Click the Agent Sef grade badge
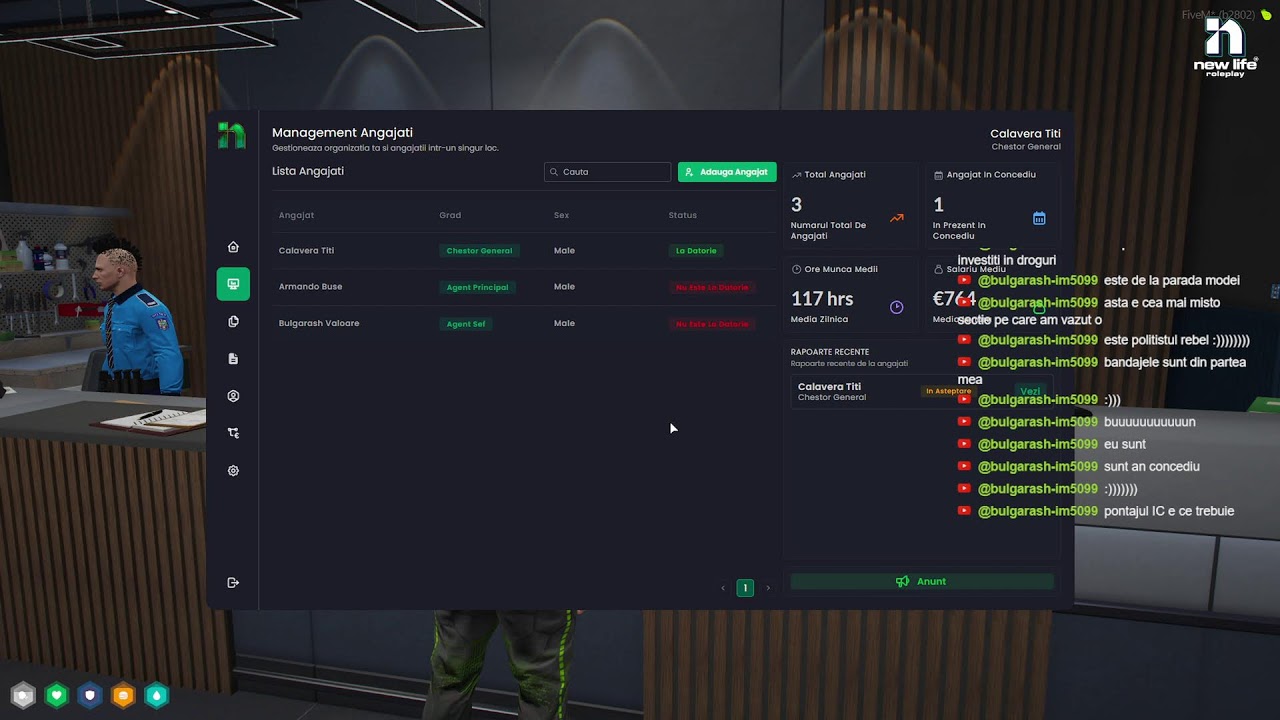 (x=466, y=324)
